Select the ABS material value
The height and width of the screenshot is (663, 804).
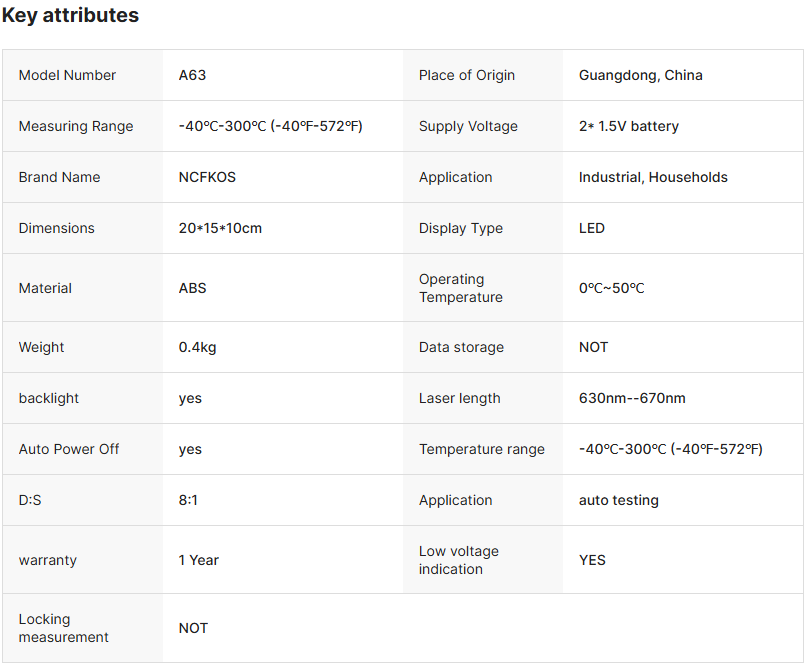[x=192, y=288]
